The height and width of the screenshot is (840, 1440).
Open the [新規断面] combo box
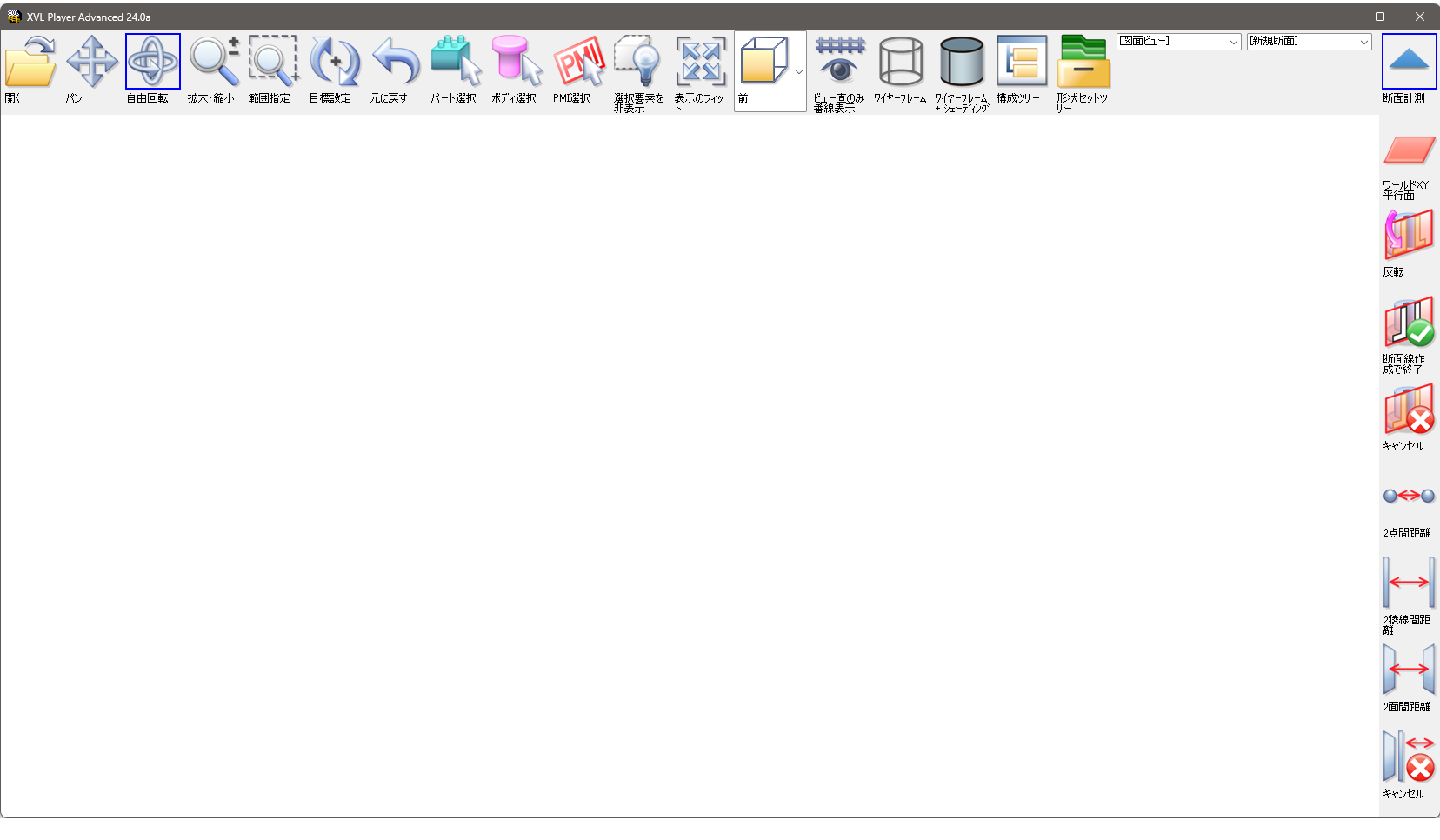(1309, 42)
